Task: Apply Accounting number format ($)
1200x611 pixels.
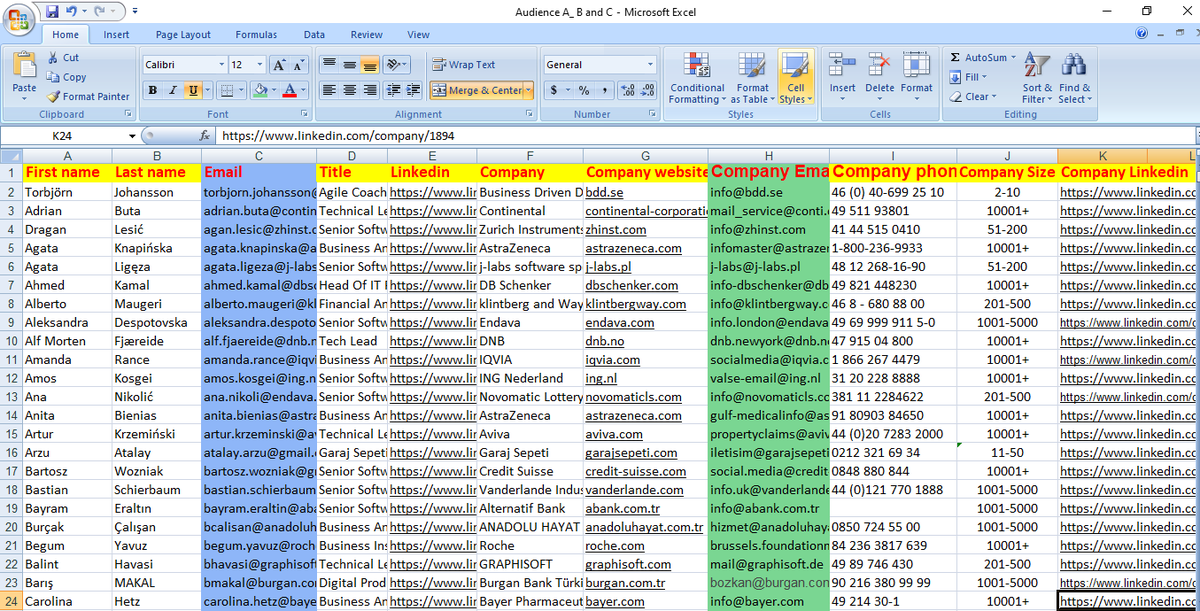Action: tap(556, 90)
